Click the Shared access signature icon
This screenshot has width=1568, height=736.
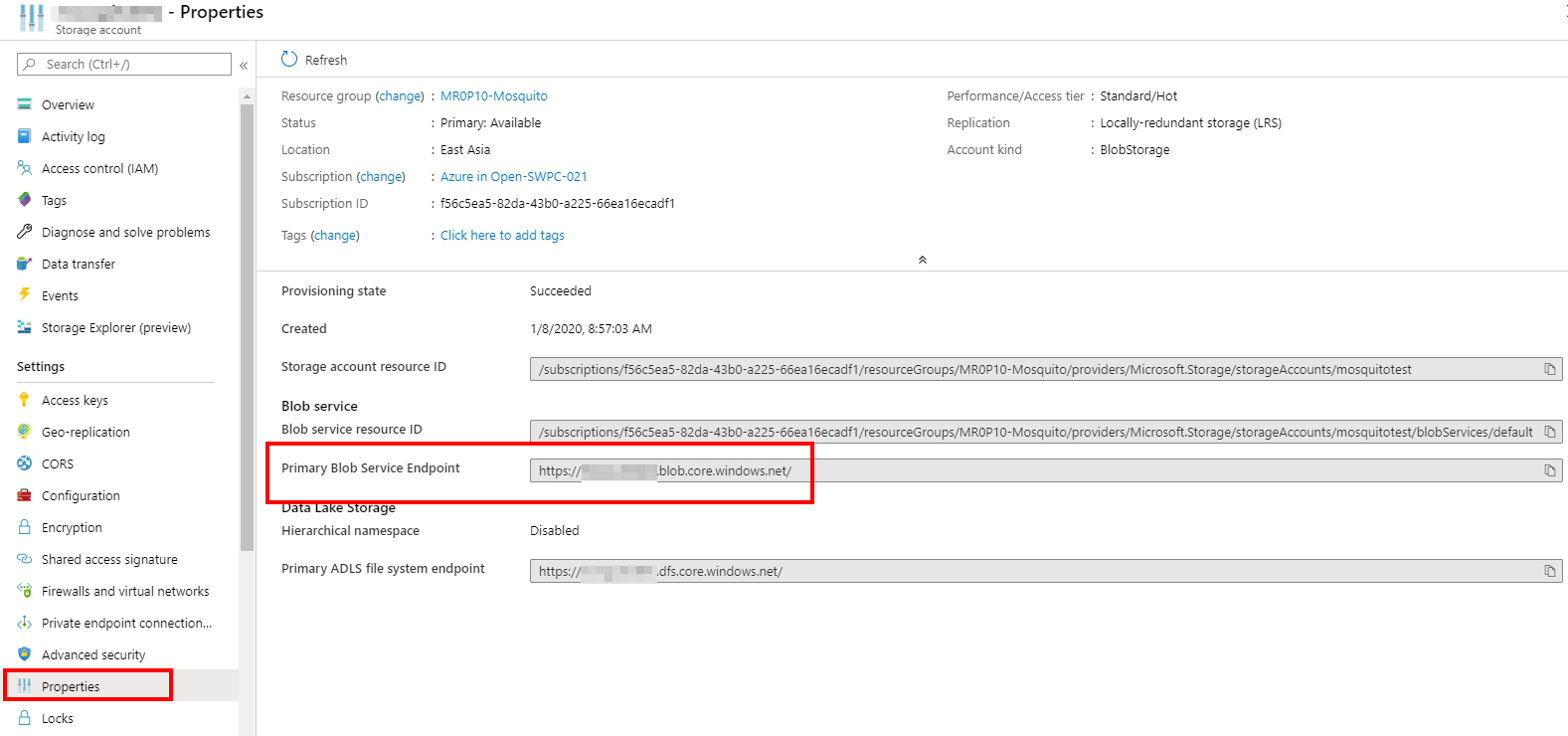pos(24,559)
